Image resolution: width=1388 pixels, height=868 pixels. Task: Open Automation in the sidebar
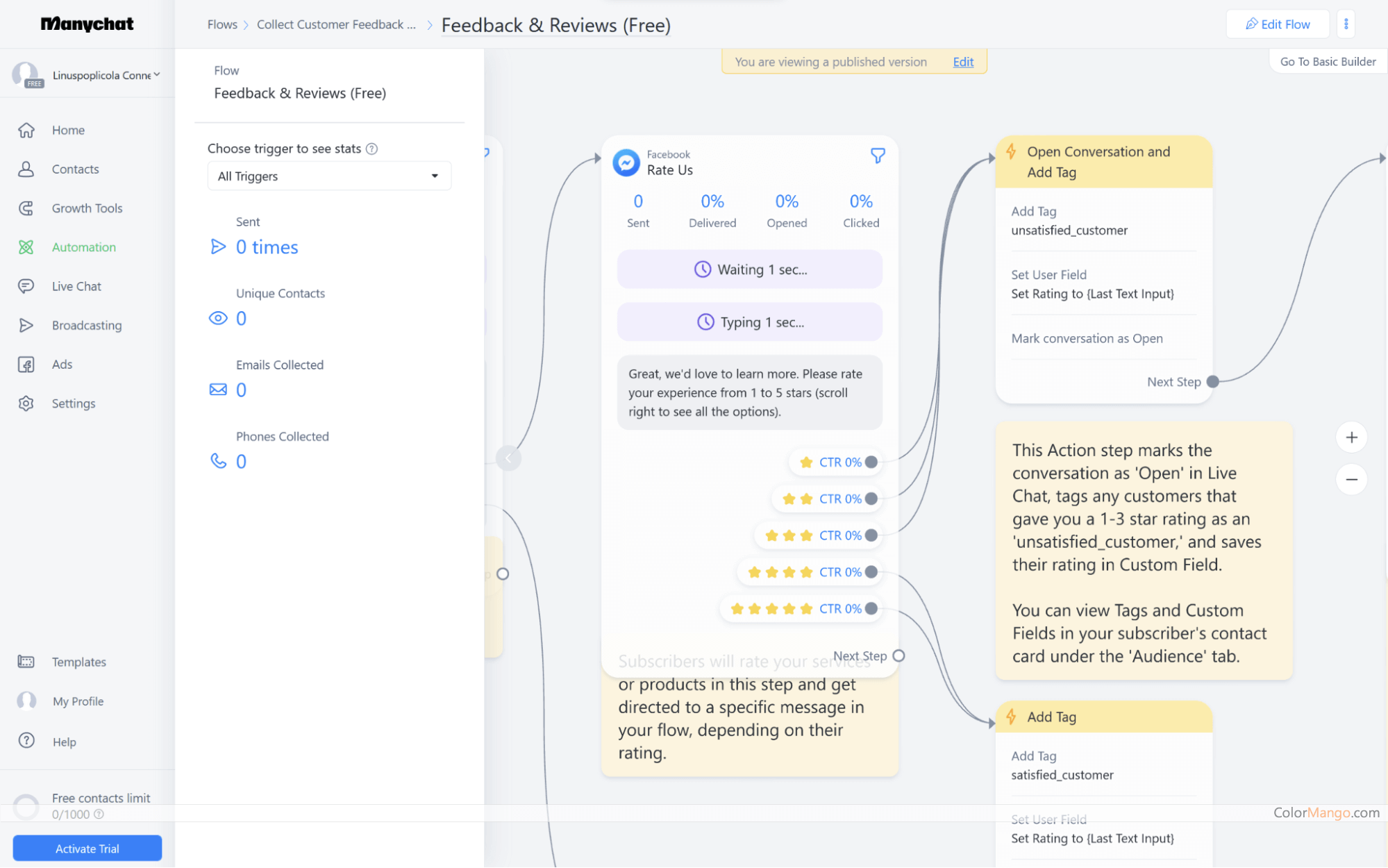[83, 247]
